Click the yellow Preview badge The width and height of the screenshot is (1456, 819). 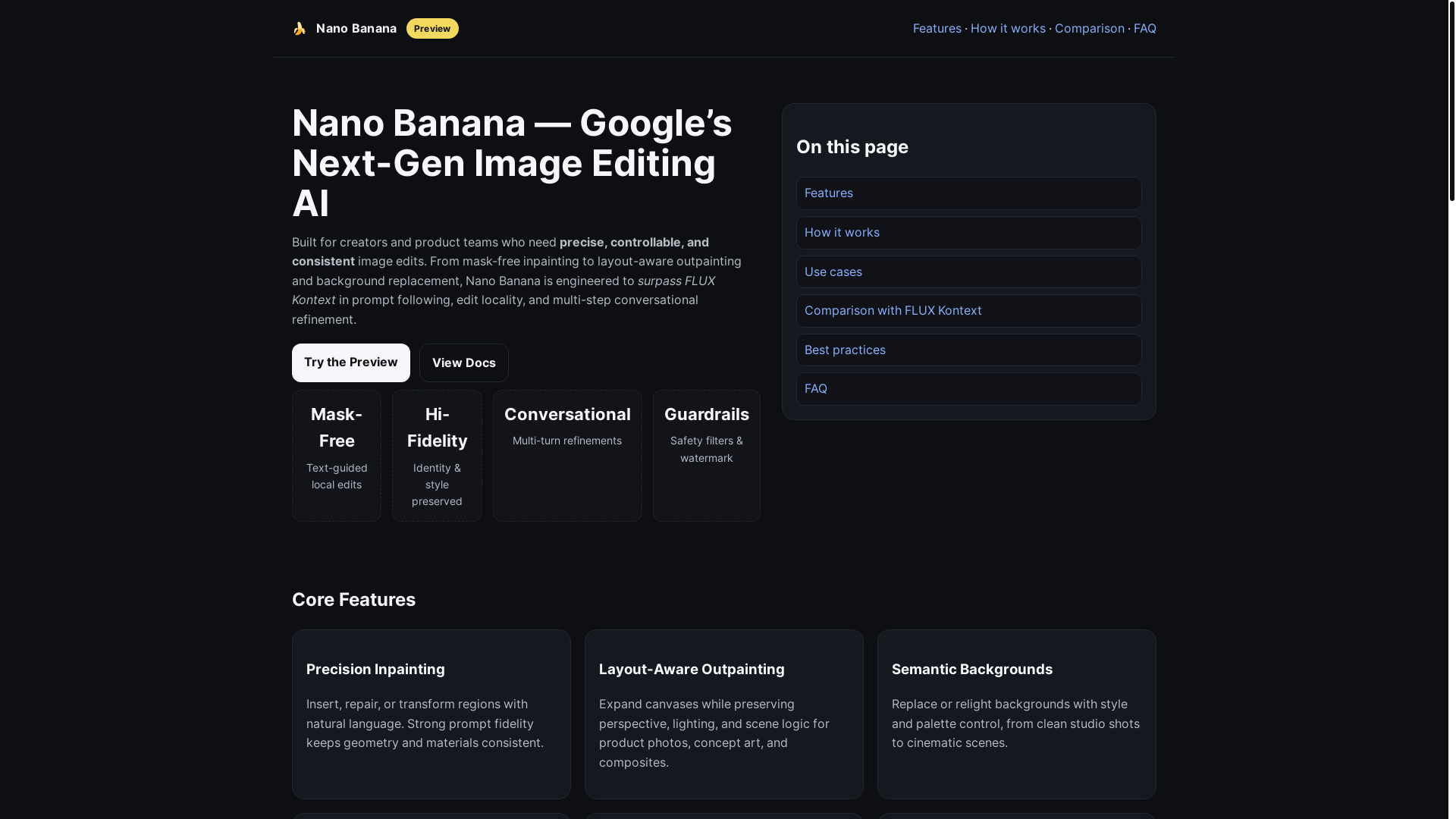(432, 28)
